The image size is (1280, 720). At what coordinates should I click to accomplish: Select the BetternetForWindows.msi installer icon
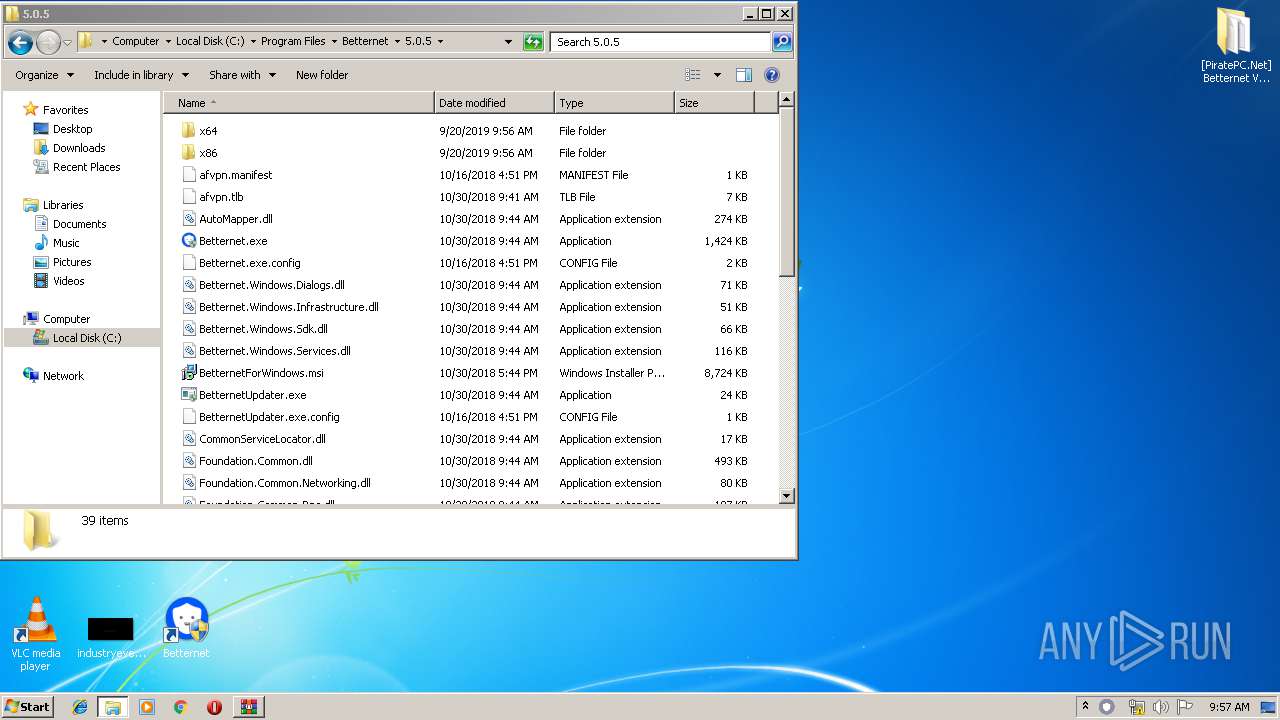[189, 373]
